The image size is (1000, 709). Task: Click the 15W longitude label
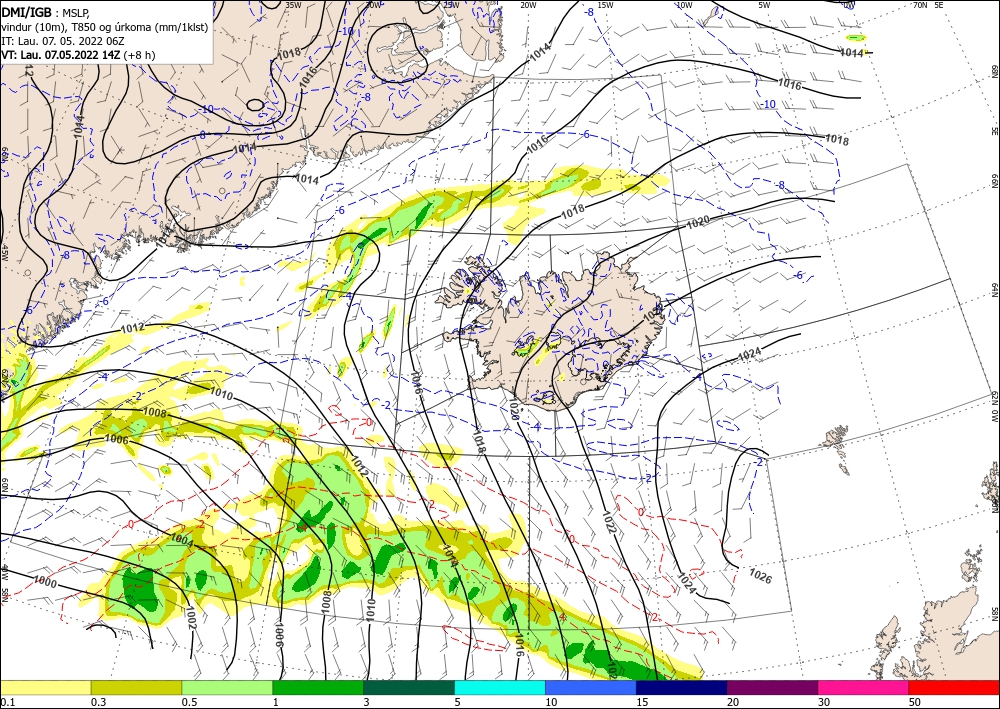[605, 5]
